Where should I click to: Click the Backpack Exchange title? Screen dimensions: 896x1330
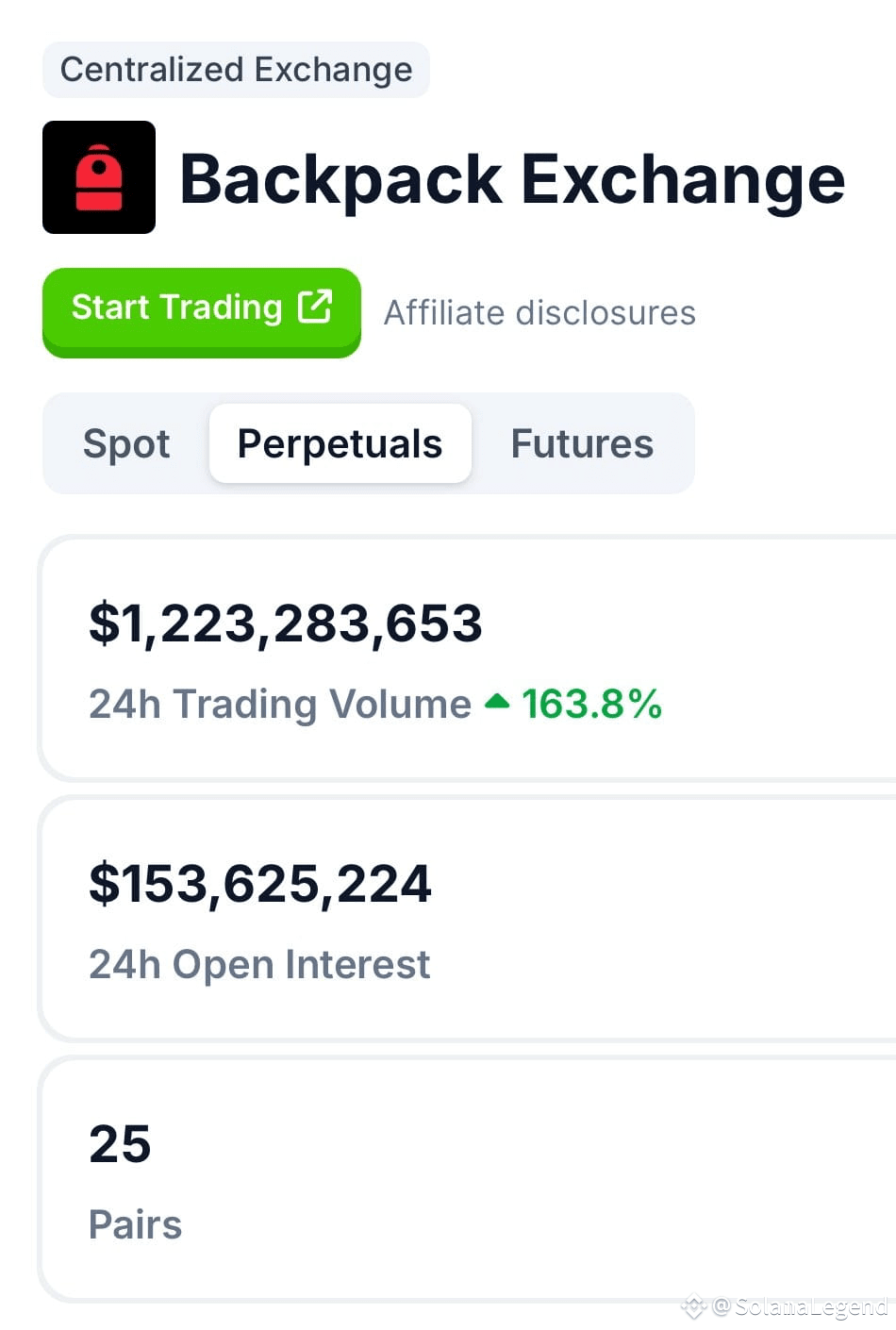pos(512,179)
